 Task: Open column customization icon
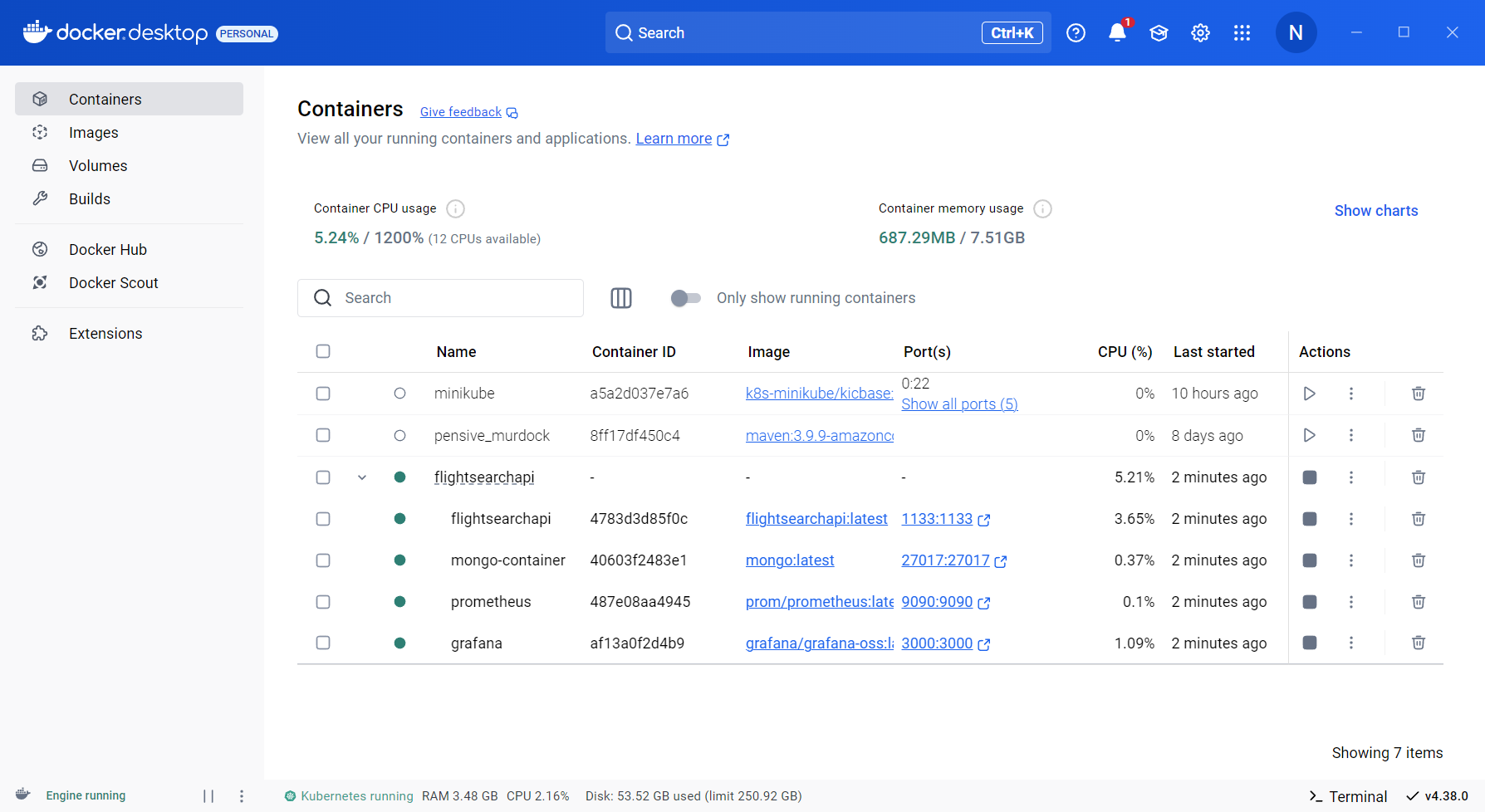[621, 298]
